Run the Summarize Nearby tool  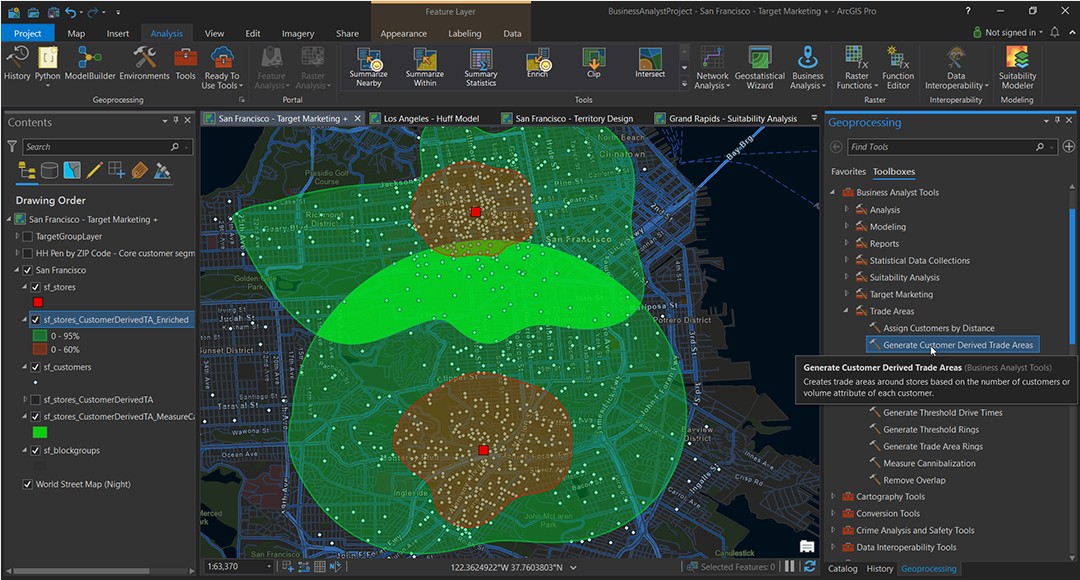click(368, 68)
